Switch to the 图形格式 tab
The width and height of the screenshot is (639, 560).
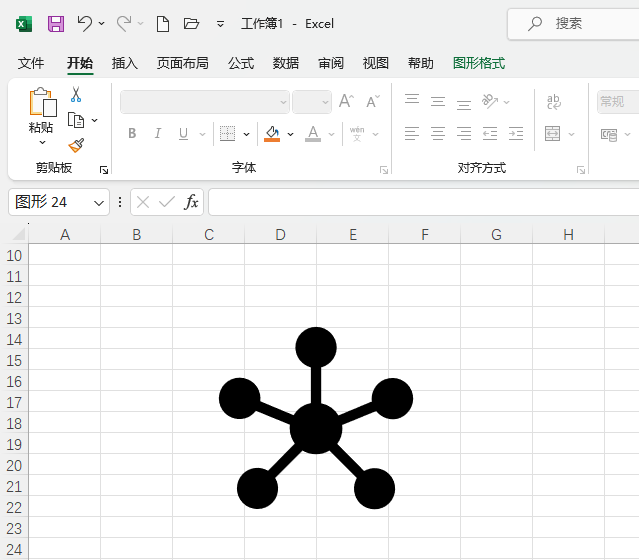pyautogui.click(x=479, y=63)
